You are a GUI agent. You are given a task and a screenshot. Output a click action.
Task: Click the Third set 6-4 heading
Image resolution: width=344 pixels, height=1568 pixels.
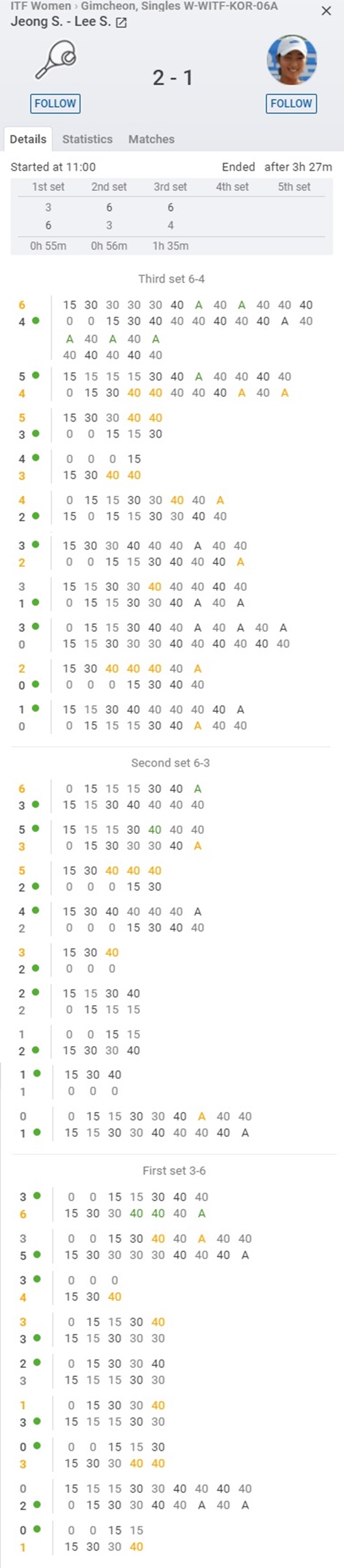point(171,279)
